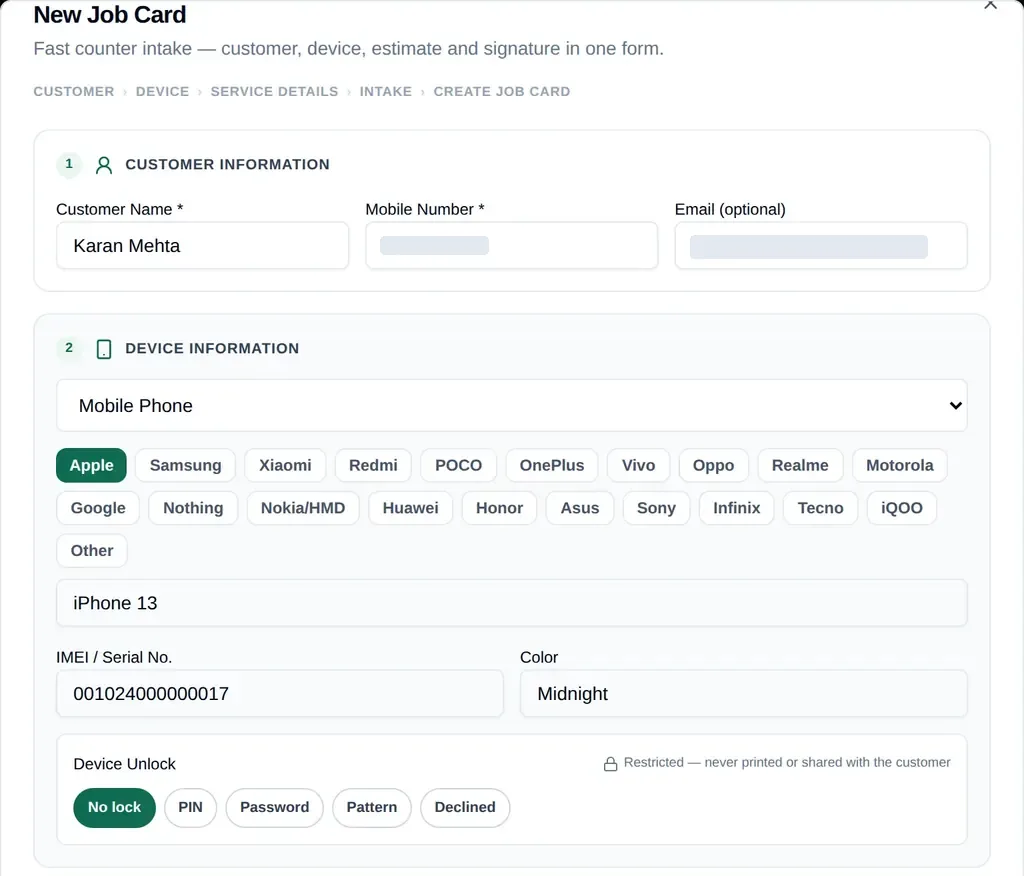Click the New Job Card title
Image resolution: width=1024 pixels, height=876 pixels.
110,14
